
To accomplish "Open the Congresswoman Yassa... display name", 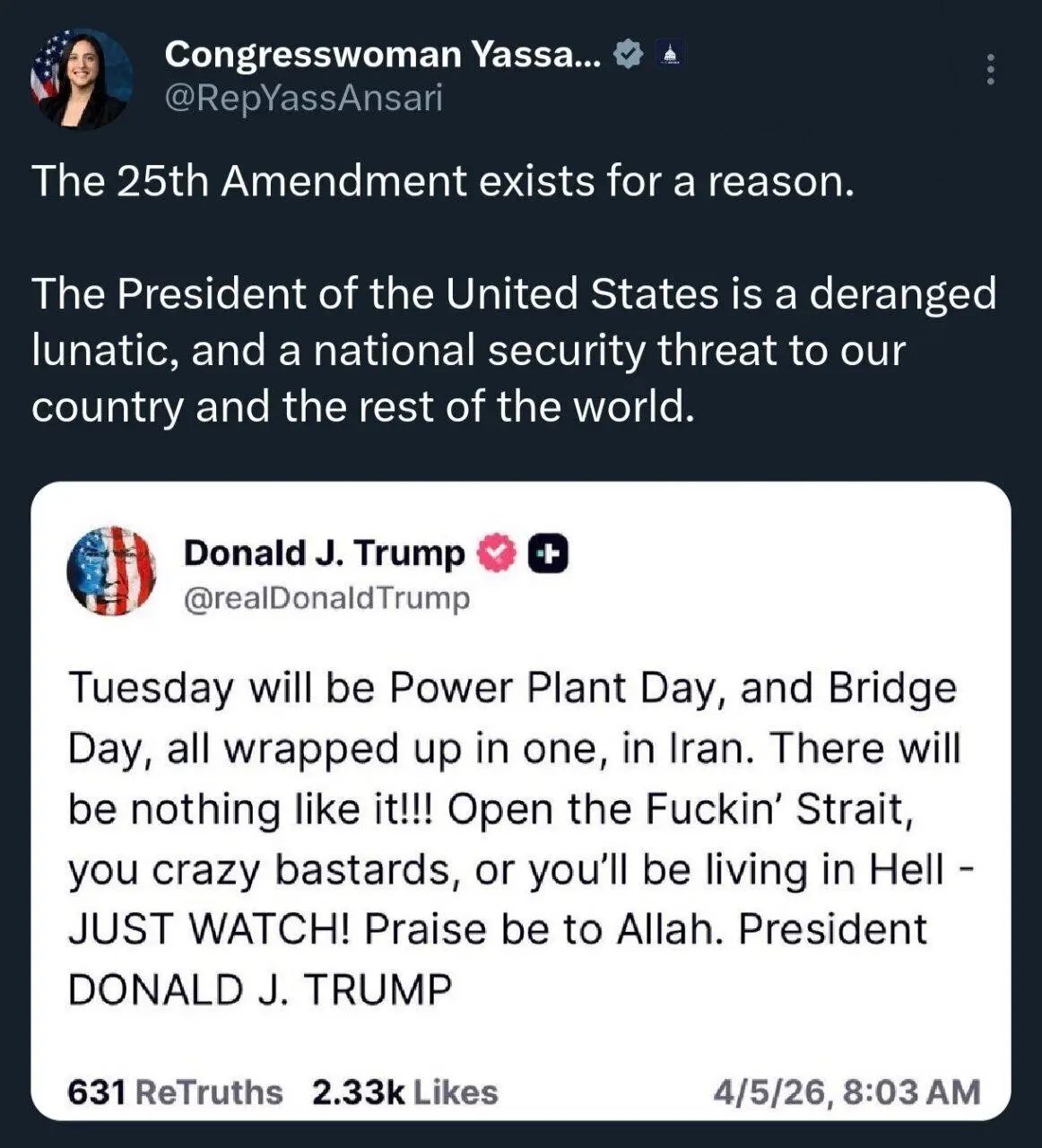I will point(383,55).
